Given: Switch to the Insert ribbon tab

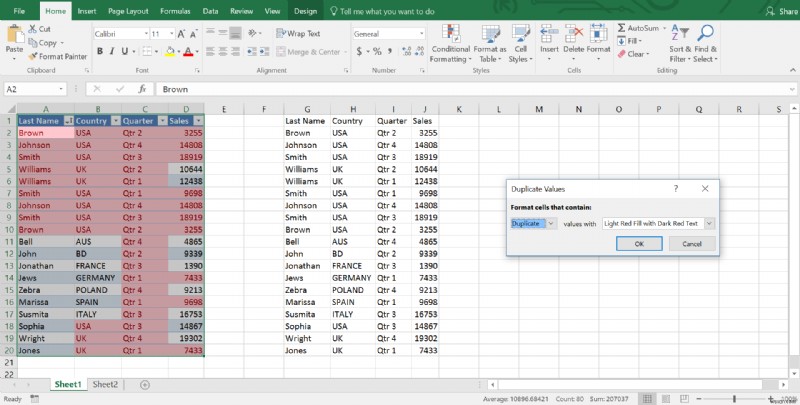Looking at the screenshot, I should (x=87, y=11).
